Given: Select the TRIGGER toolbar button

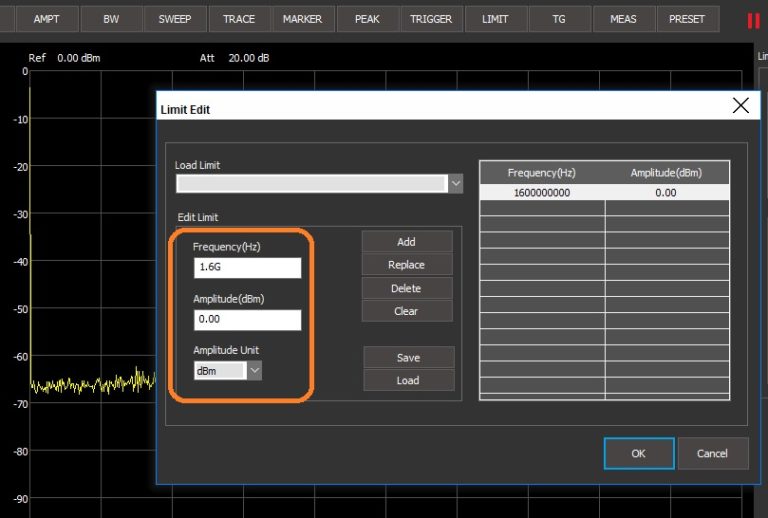Looking at the screenshot, I should point(431,19).
